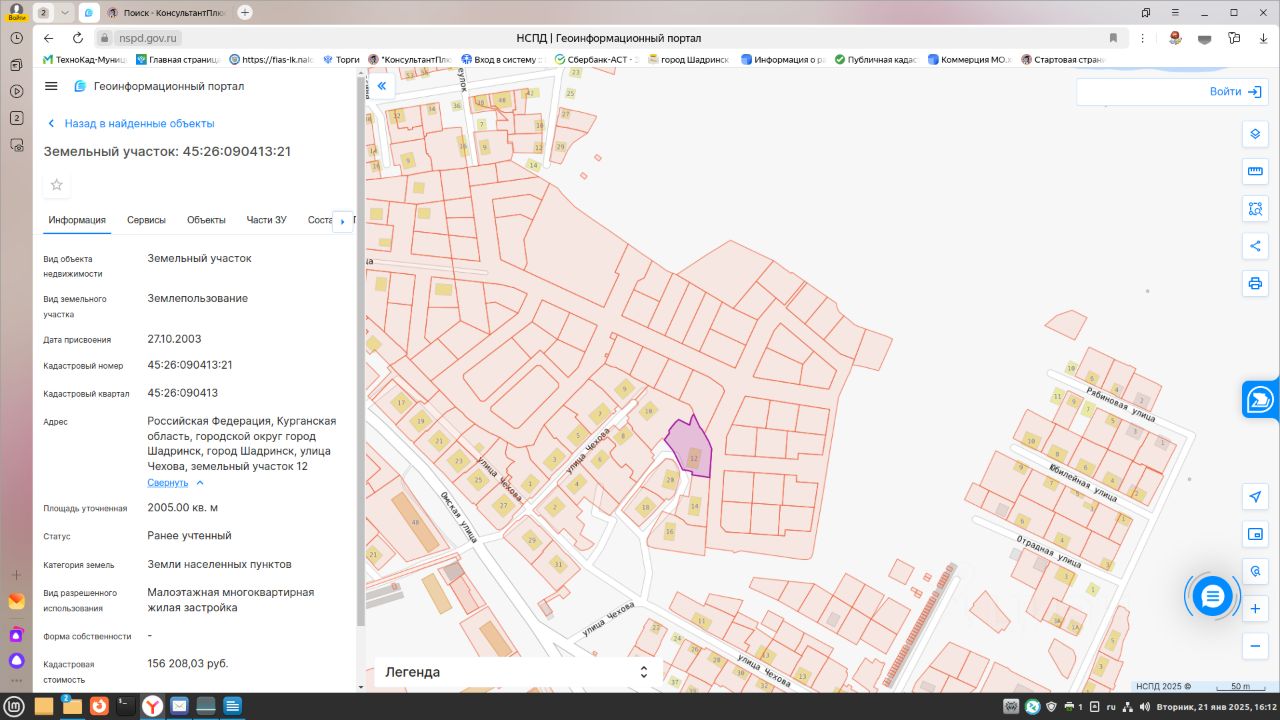Select the ruler measurement tool

click(1255, 172)
